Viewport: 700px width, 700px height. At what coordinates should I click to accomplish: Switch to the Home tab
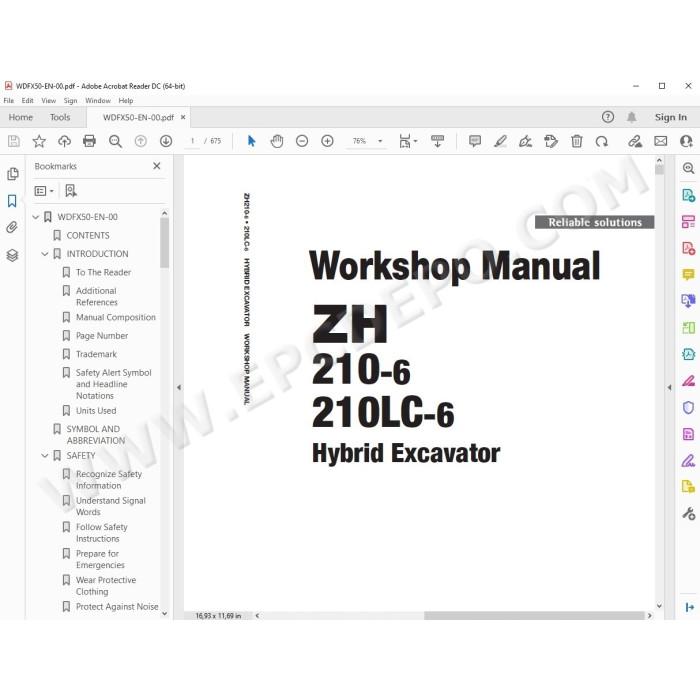(x=21, y=117)
